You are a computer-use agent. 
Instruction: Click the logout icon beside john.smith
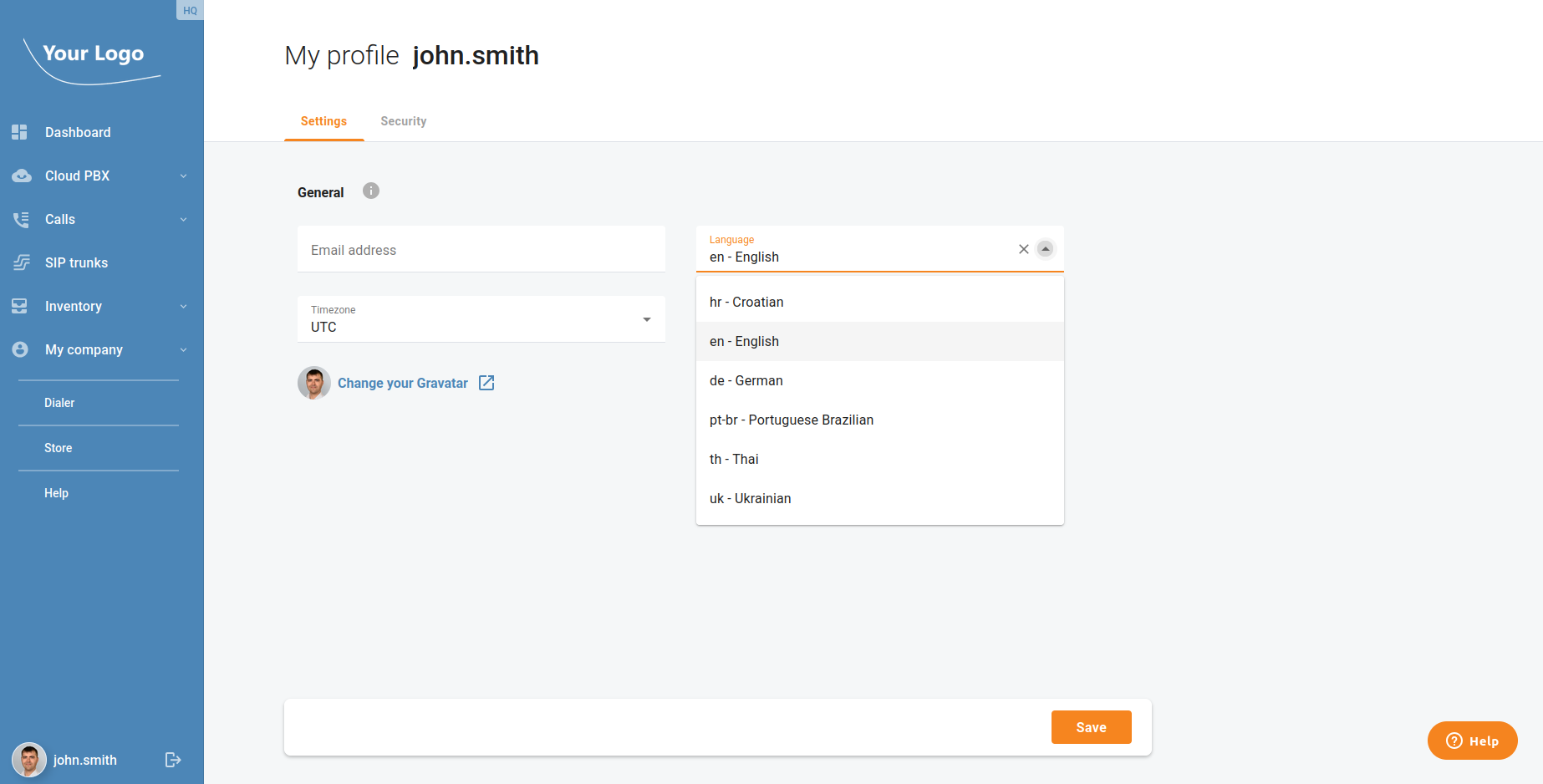(x=173, y=760)
